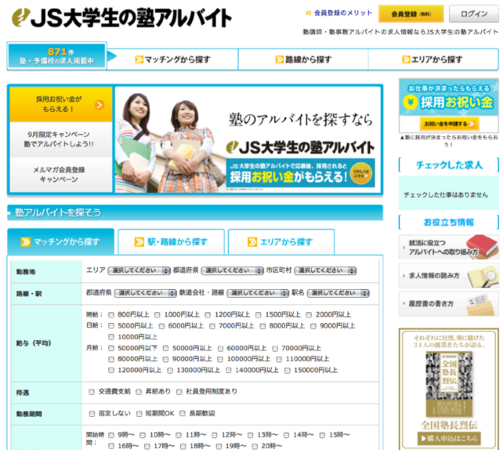Click the red book icon in お役立ち情報
Screen dimensions: 503x450
point(482,246)
